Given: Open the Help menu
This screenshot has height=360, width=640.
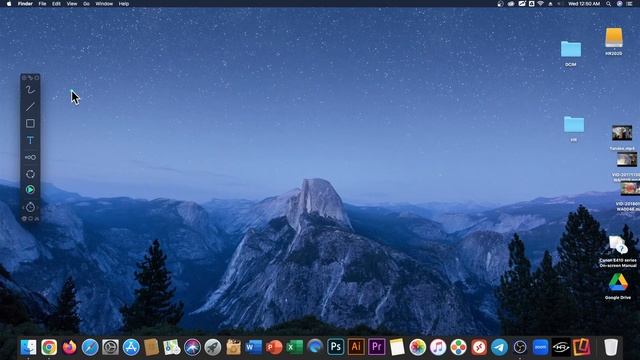Looking at the screenshot, I should [124, 4].
